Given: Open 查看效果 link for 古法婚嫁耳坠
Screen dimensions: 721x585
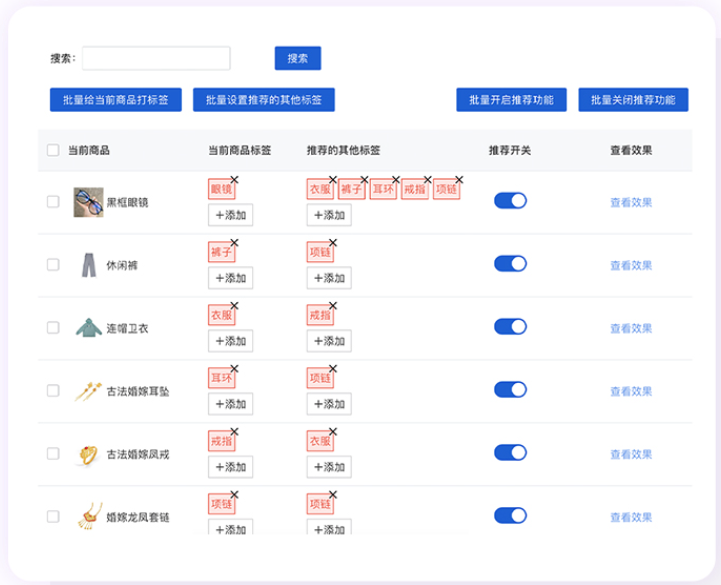Looking at the screenshot, I should coord(631,391).
